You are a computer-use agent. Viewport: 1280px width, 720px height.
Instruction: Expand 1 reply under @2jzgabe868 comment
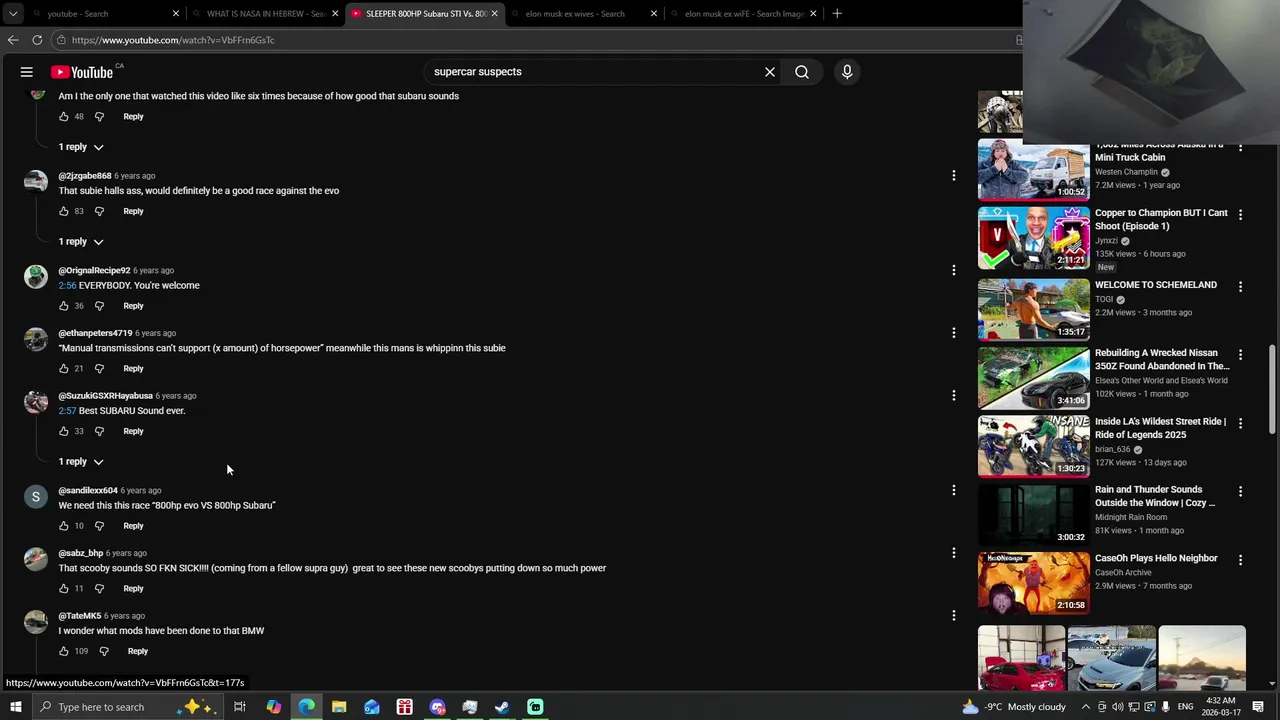click(x=80, y=241)
